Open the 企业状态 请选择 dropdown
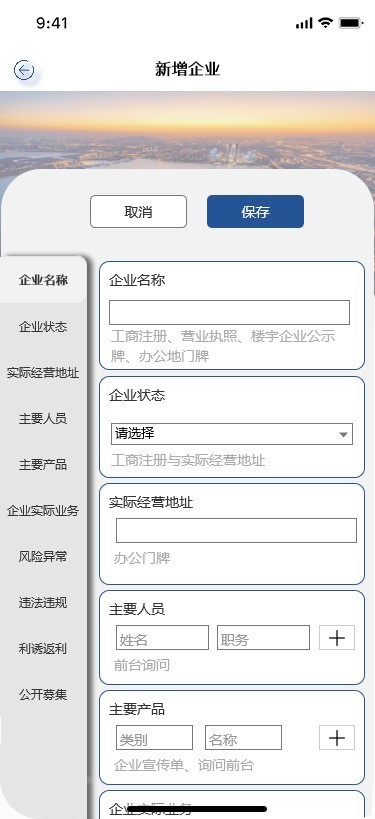The width and height of the screenshot is (375, 819). coord(232,434)
